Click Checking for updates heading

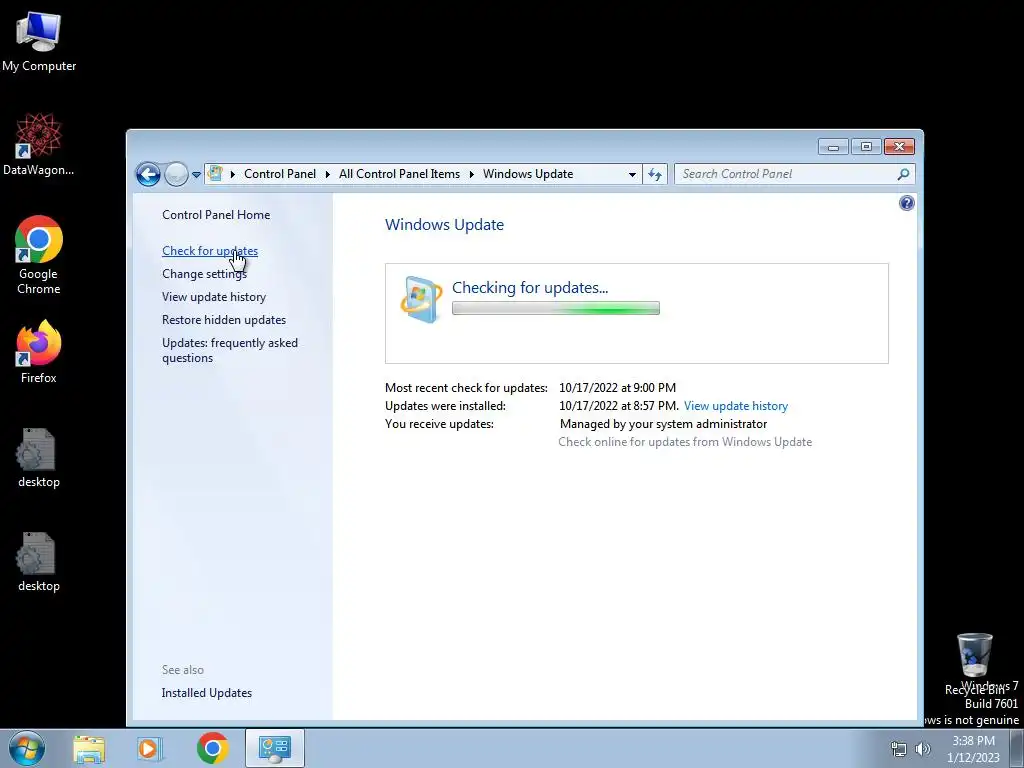click(x=530, y=287)
